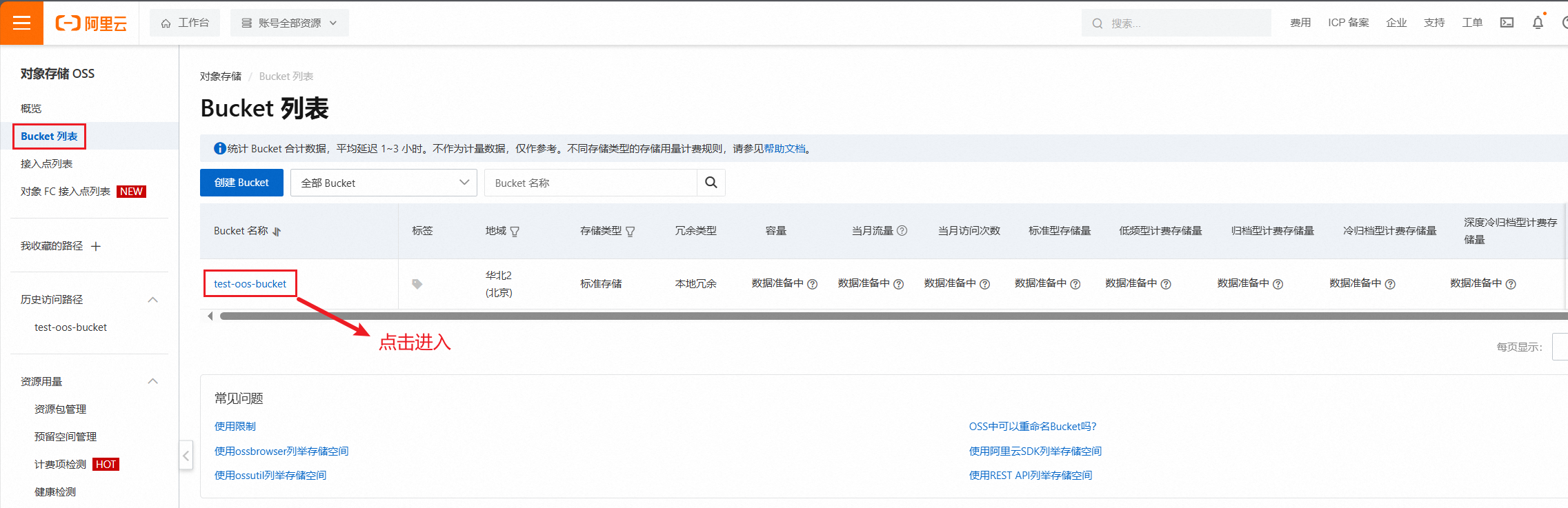Click help icon beside 容量 数据准备中 cell
This screenshot has height=508, width=1568.
[812, 284]
